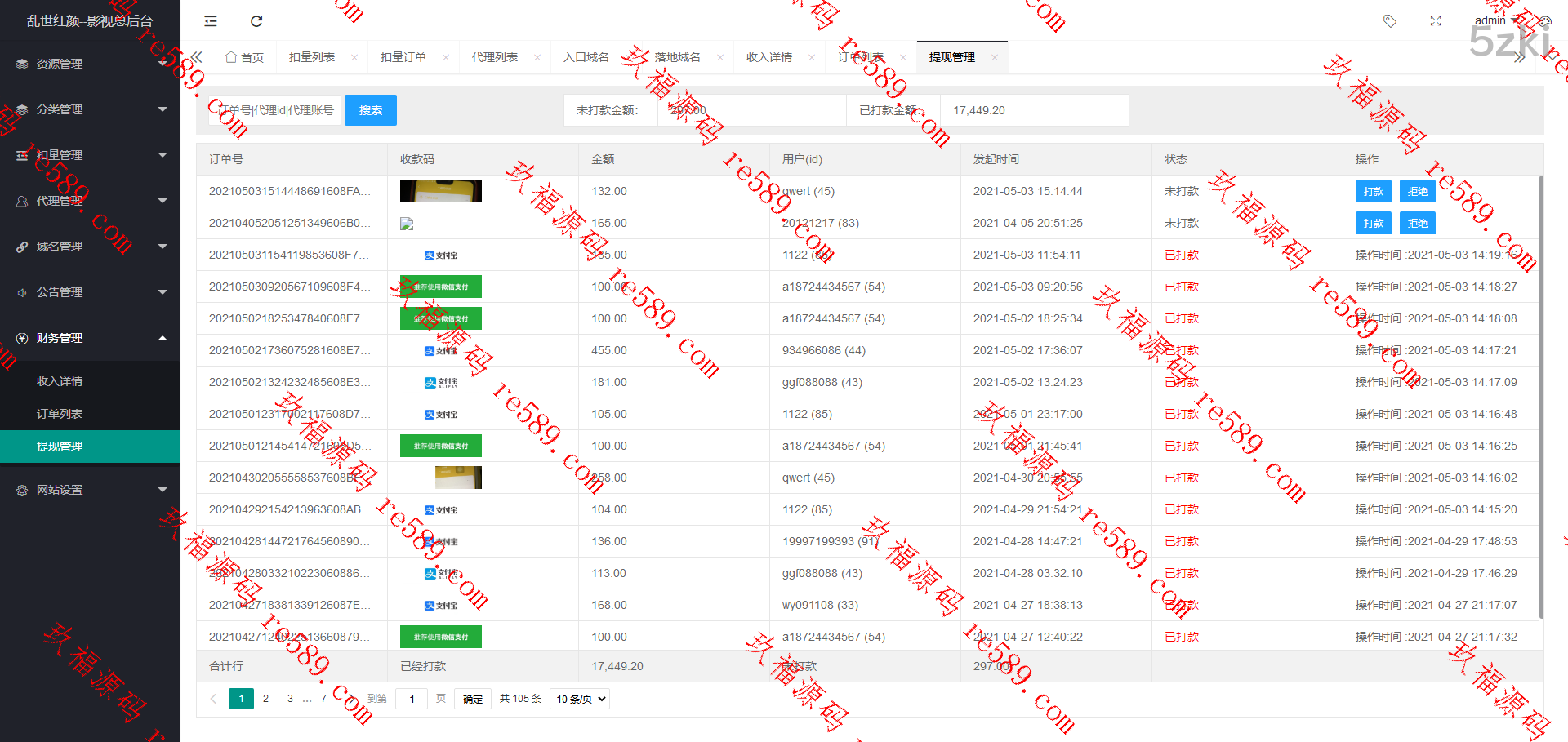Click 拒绝 for the qwert (45) 132.00 order
This screenshot has width=1568, height=742.
(x=1418, y=191)
